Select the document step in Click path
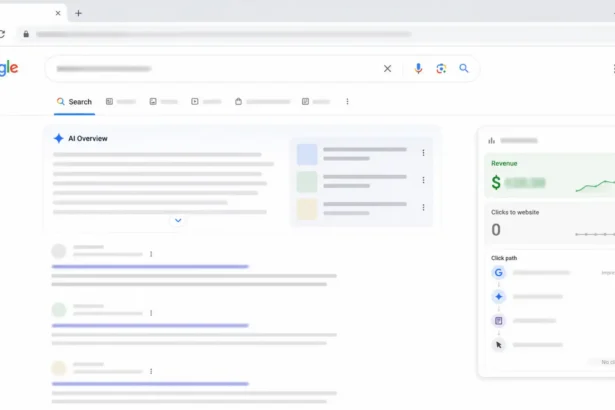This screenshot has height=410, width=615. [x=499, y=321]
